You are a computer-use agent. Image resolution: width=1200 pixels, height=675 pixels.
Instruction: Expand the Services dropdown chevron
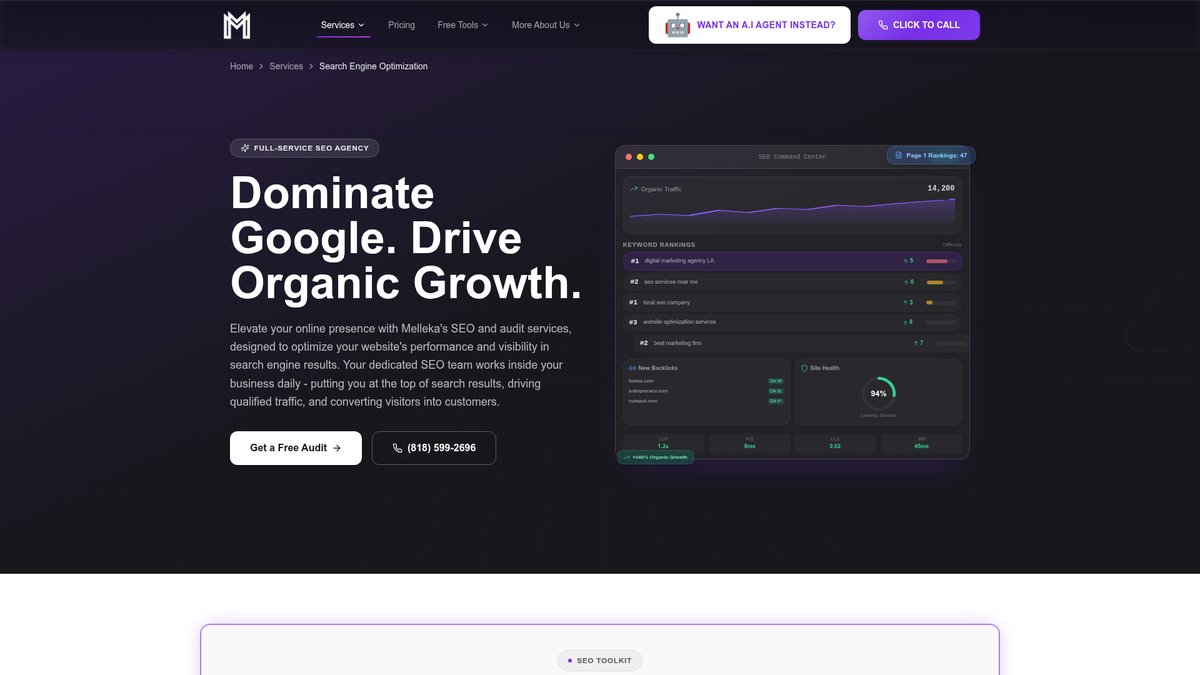point(361,25)
